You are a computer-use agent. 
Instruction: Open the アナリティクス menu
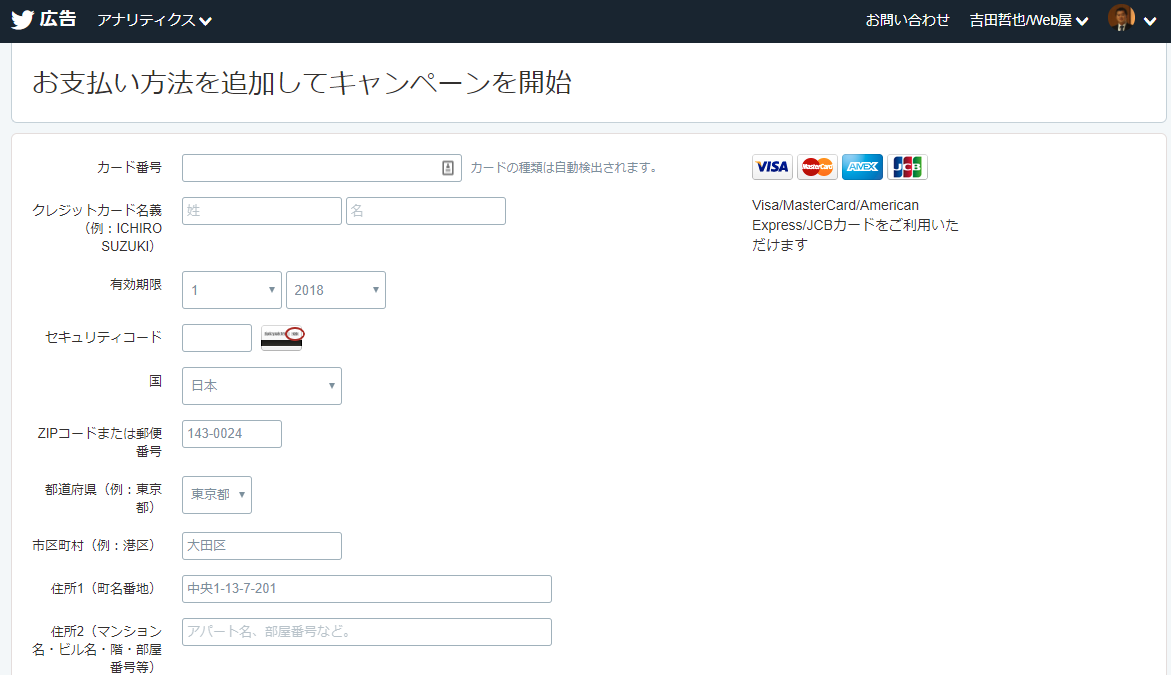click(x=154, y=20)
